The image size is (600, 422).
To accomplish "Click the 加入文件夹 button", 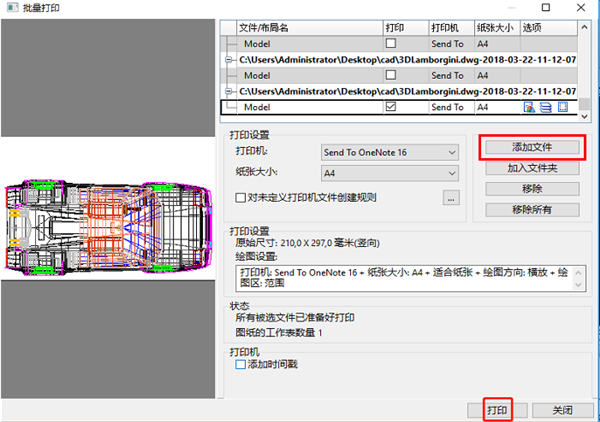I will coord(532,168).
